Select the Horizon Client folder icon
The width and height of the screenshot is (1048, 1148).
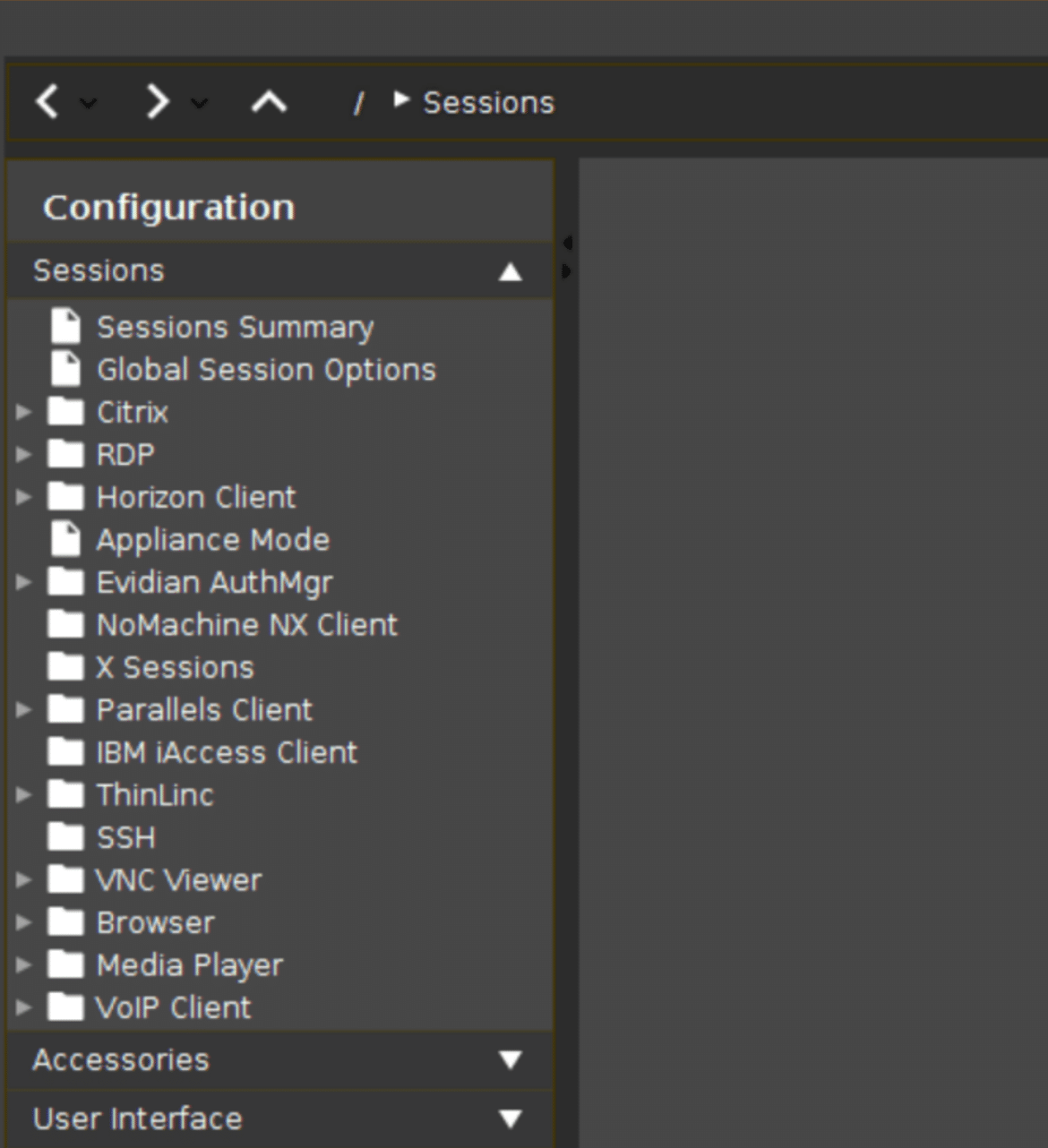(65, 496)
